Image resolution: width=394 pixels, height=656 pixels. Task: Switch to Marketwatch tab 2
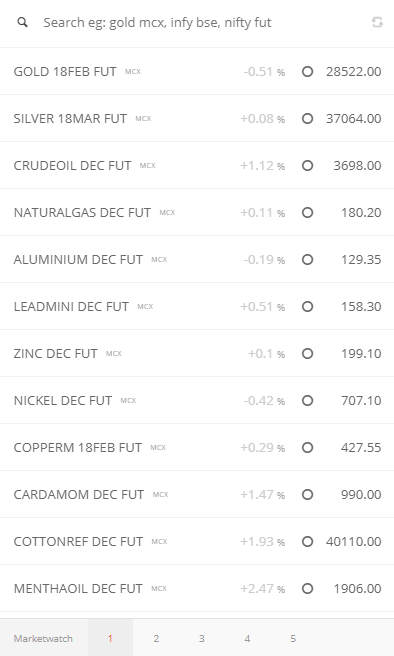156,638
